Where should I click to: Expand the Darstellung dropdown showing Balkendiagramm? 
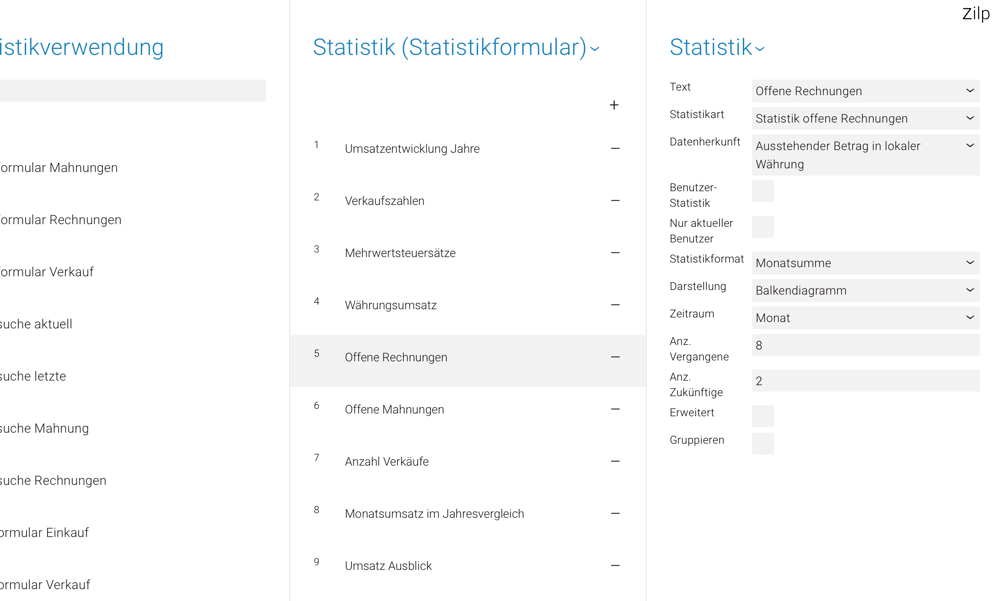click(865, 290)
